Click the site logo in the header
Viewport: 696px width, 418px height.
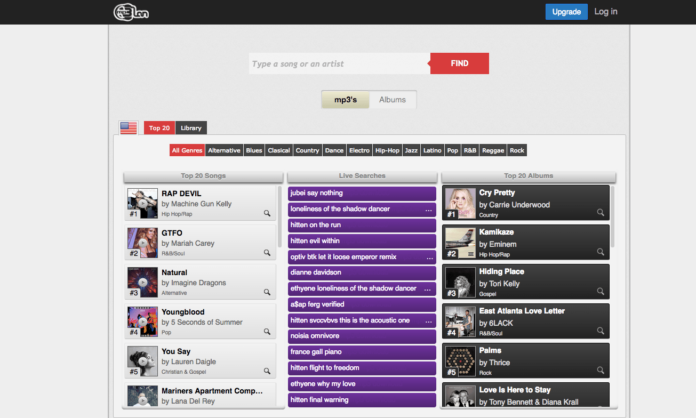pos(131,12)
